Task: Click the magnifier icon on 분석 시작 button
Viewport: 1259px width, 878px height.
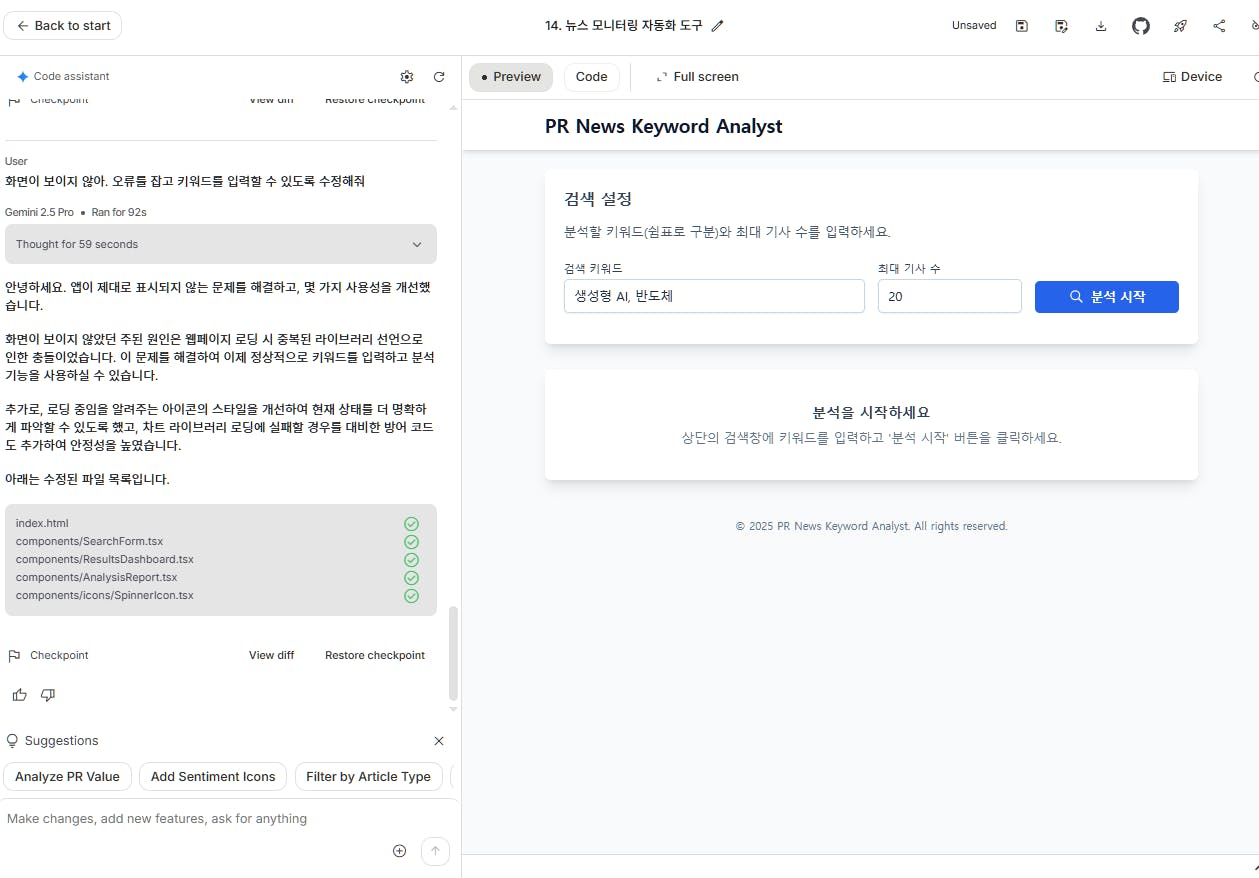Action: click(1076, 296)
